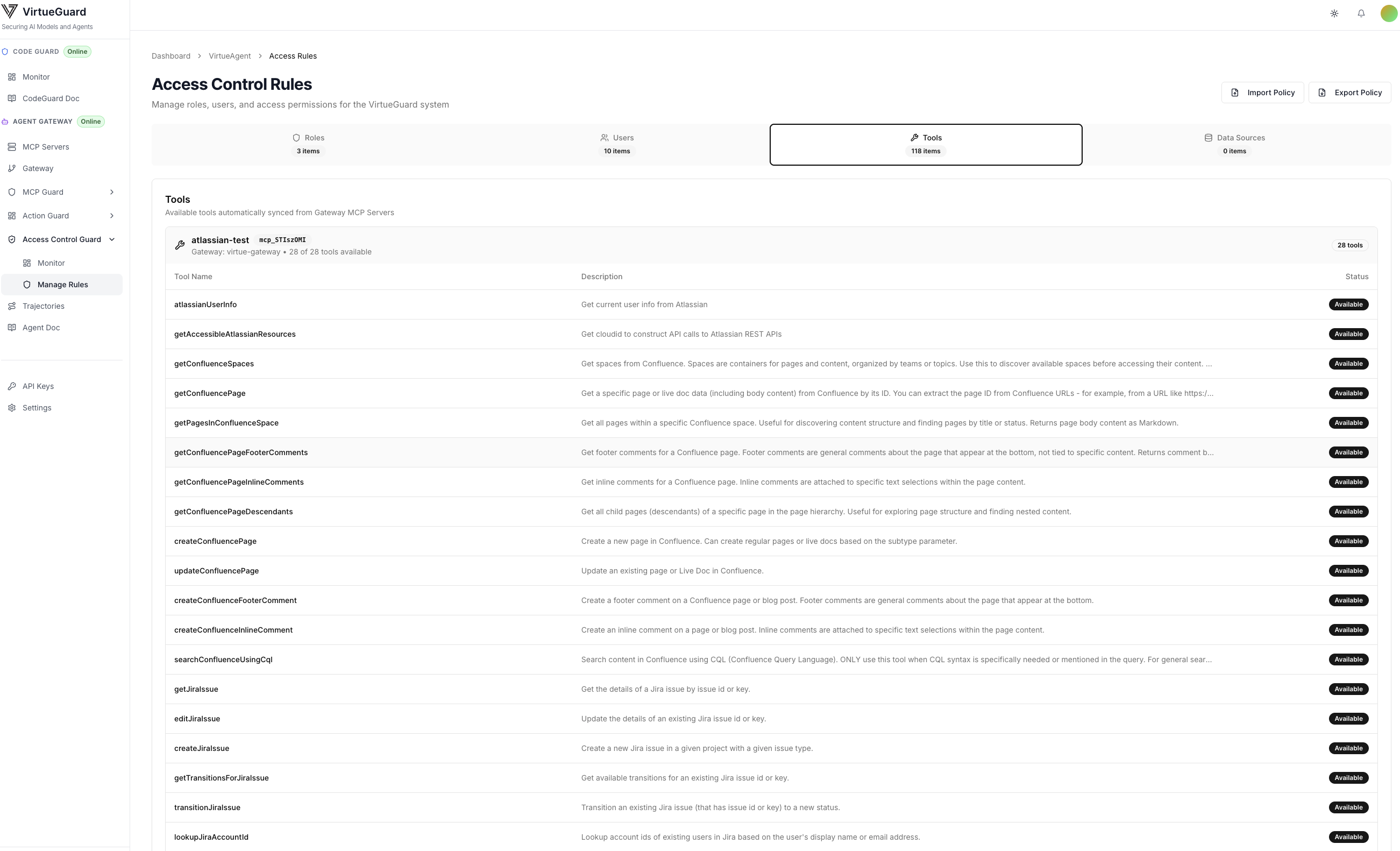Toggle light and dark theme
The image size is (1400, 851).
pos(1334,13)
